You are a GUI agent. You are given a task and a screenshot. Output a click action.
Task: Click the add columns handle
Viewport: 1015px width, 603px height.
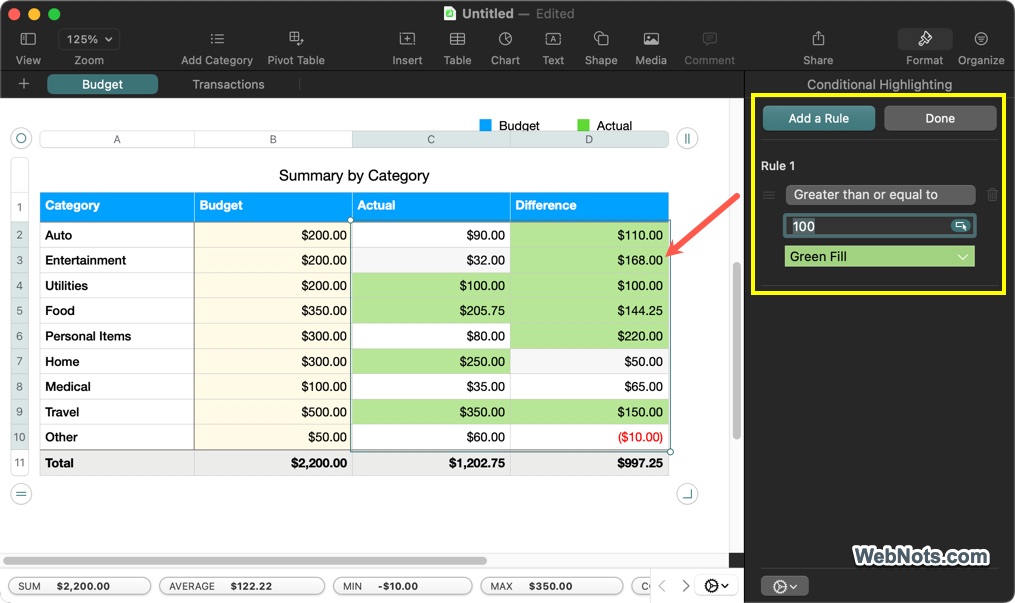(687, 138)
